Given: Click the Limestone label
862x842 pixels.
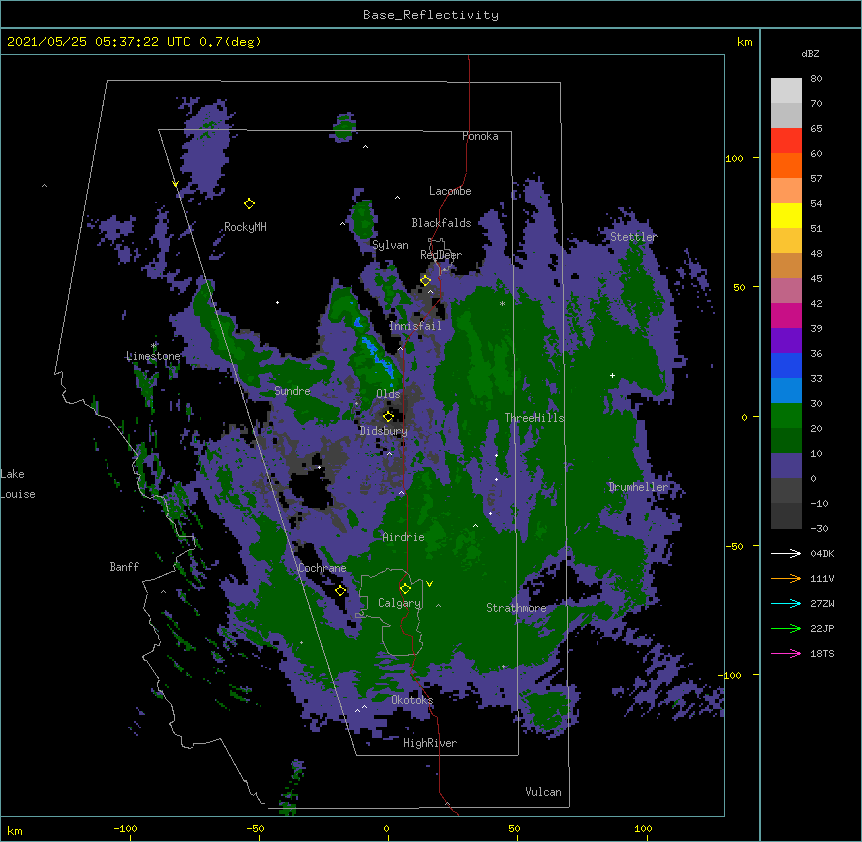Looking at the screenshot, I should point(153,356).
